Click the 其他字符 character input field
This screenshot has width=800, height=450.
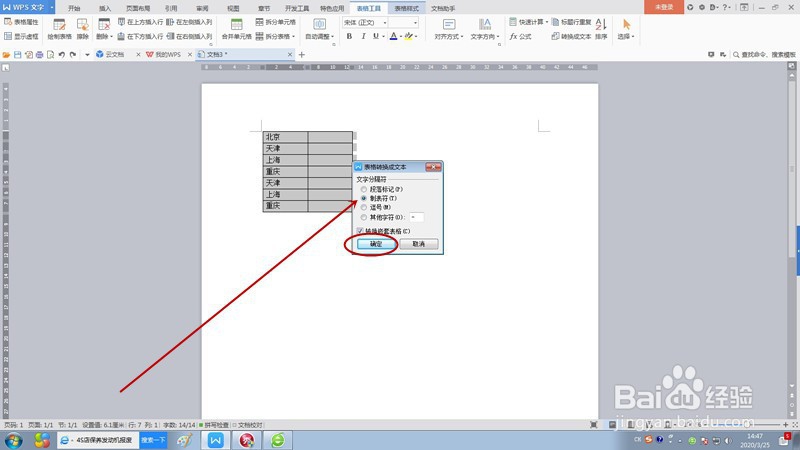[416, 217]
